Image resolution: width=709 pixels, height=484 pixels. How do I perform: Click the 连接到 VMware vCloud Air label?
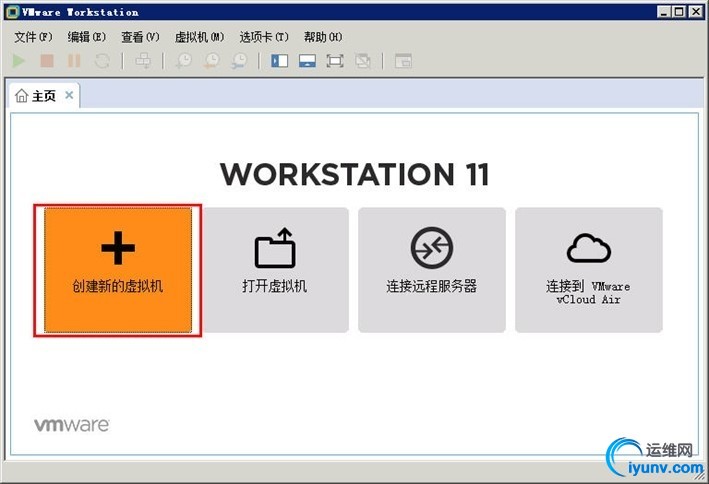coord(588,292)
